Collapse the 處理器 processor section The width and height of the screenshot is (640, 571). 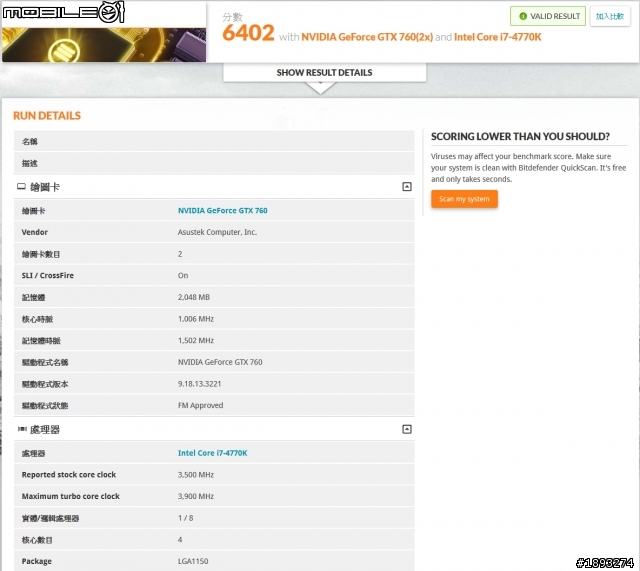click(407, 429)
